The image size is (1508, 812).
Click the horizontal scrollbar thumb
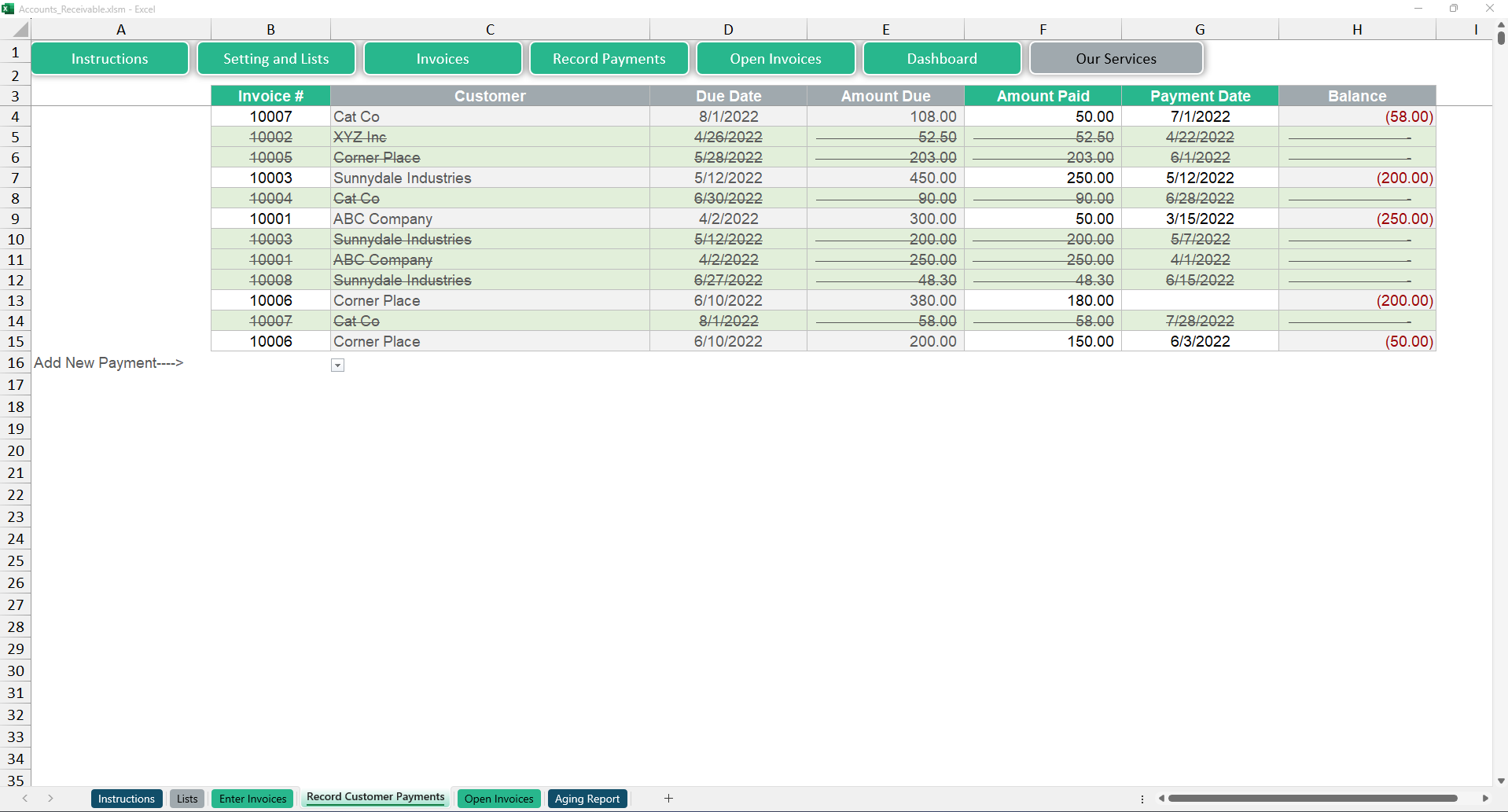pyautogui.click(x=1311, y=799)
